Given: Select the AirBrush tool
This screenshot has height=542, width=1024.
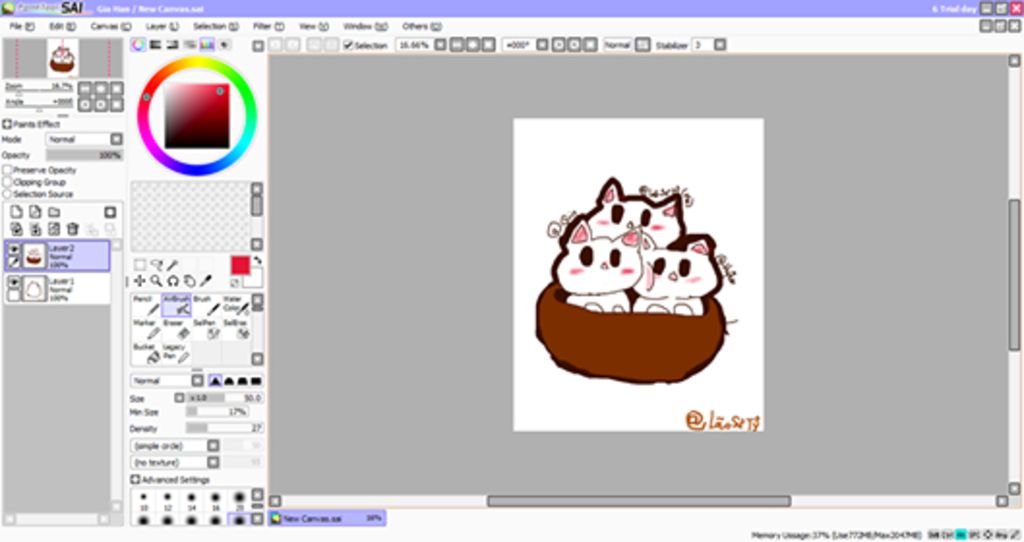Looking at the screenshot, I should (x=176, y=305).
